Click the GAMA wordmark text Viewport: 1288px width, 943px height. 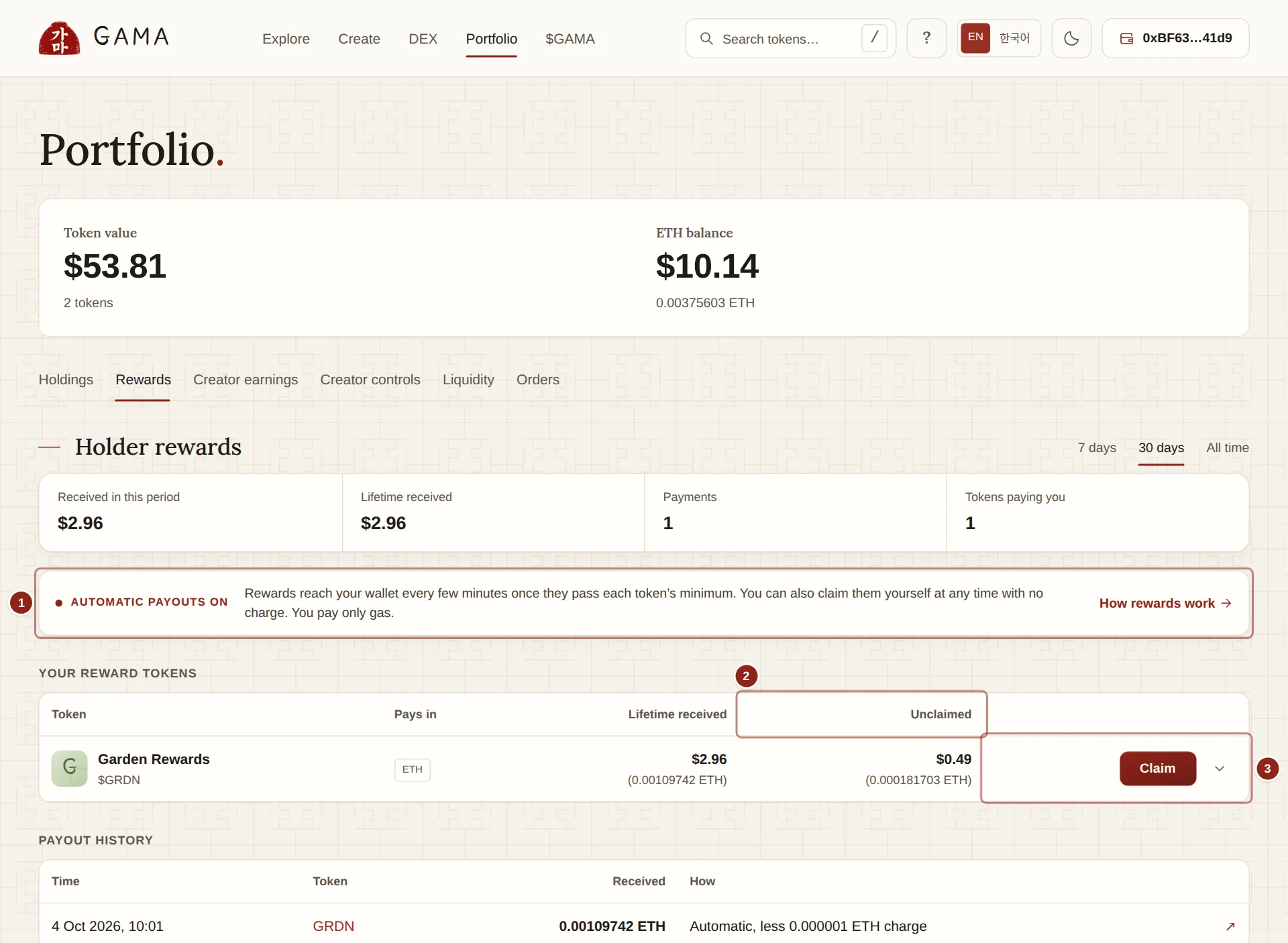(x=131, y=36)
